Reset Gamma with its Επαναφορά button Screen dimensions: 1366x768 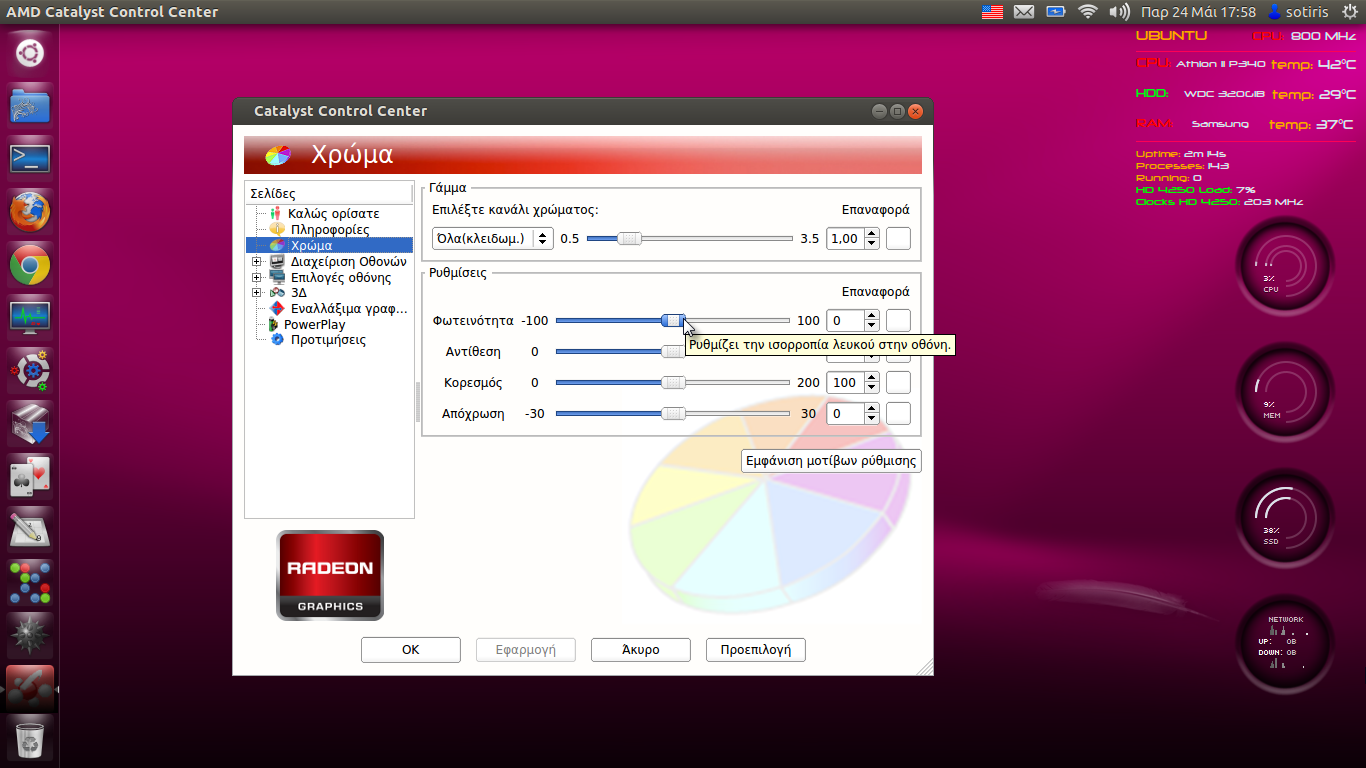(x=898, y=238)
